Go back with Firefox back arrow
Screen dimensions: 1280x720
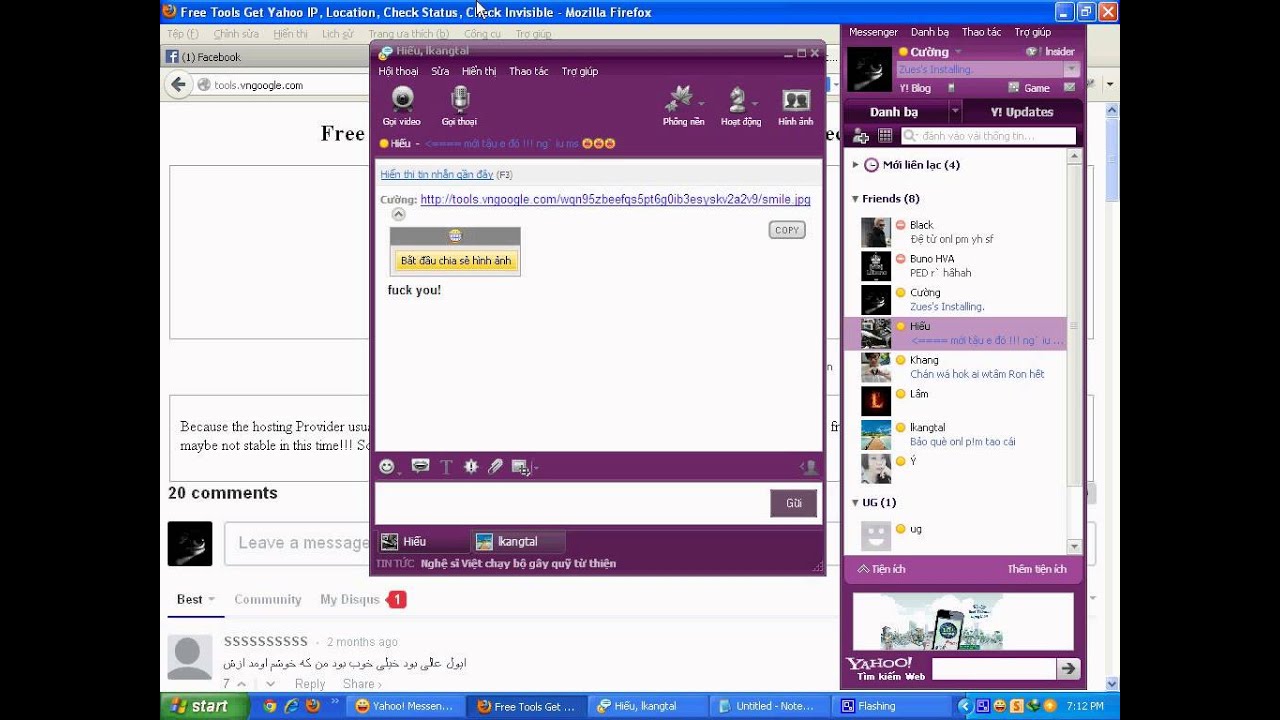179,85
